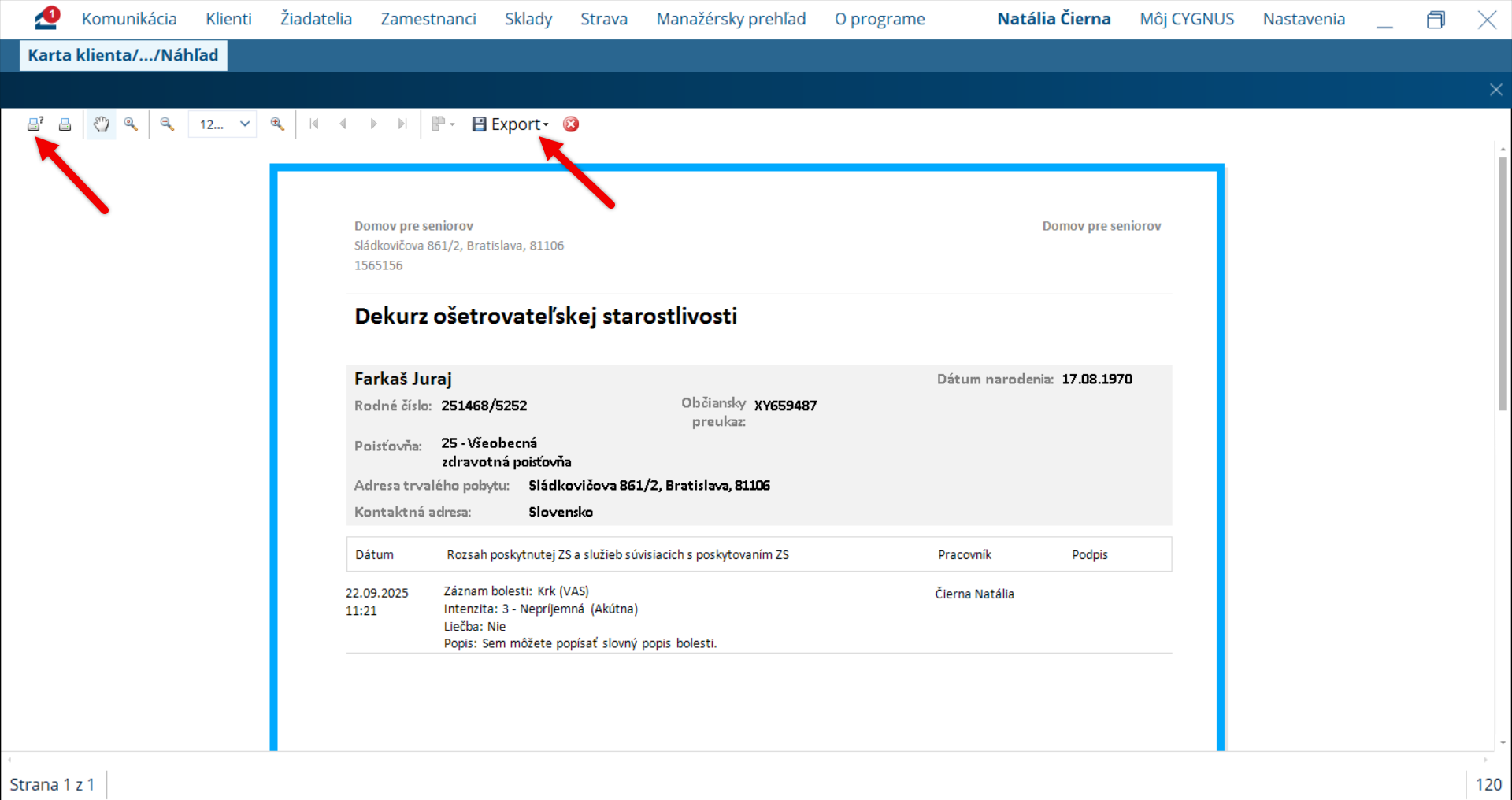Image resolution: width=1512 pixels, height=800 pixels.
Task: Open the Komunikácia menu
Action: point(129,19)
